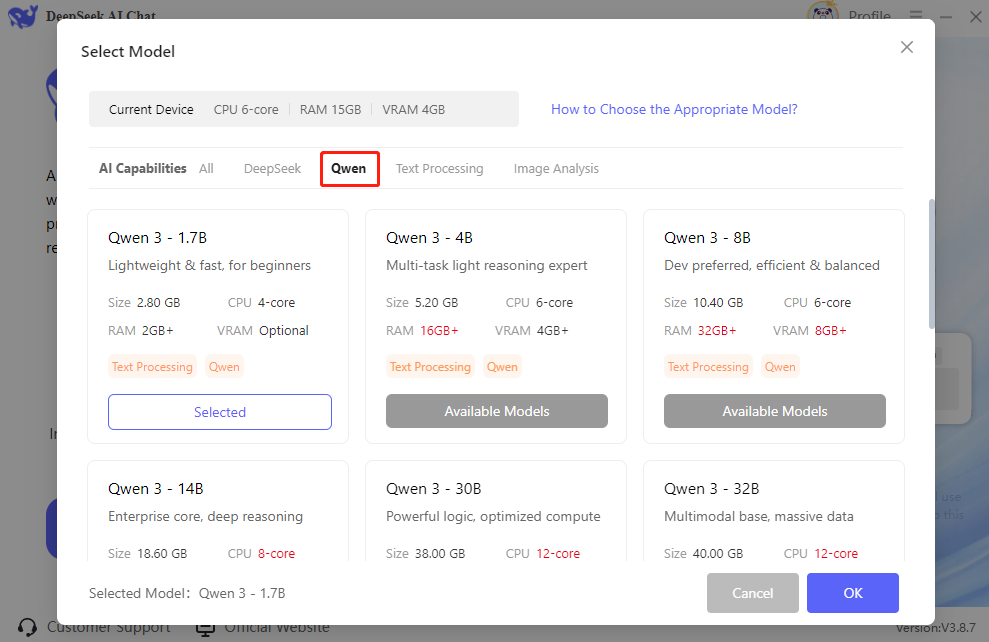Click the CPU 6-core device info
Image resolution: width=989 pixels, height=642 pixels.
(246, 109)
